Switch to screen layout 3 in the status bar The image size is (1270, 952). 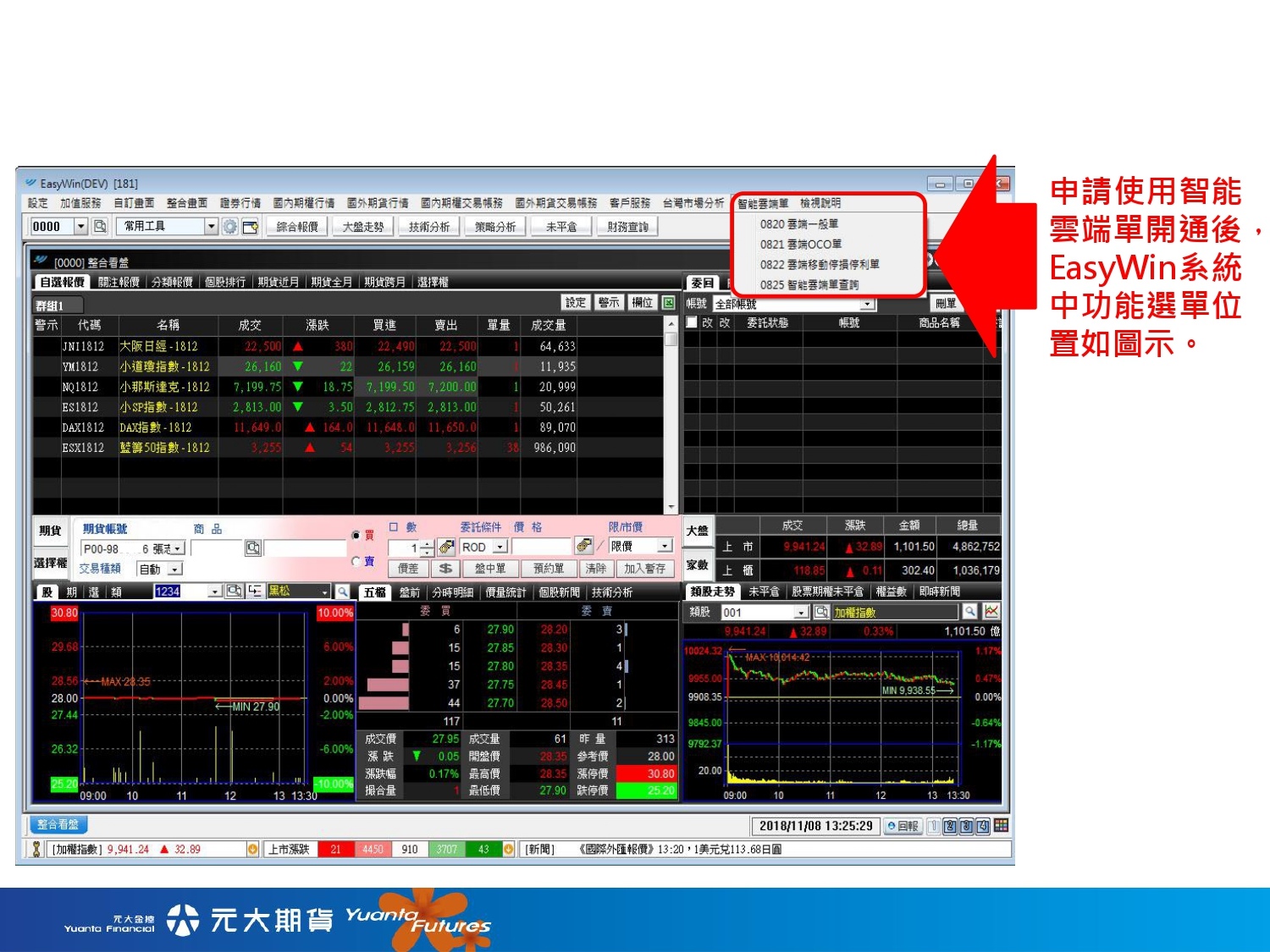click(x=966, y=827)
